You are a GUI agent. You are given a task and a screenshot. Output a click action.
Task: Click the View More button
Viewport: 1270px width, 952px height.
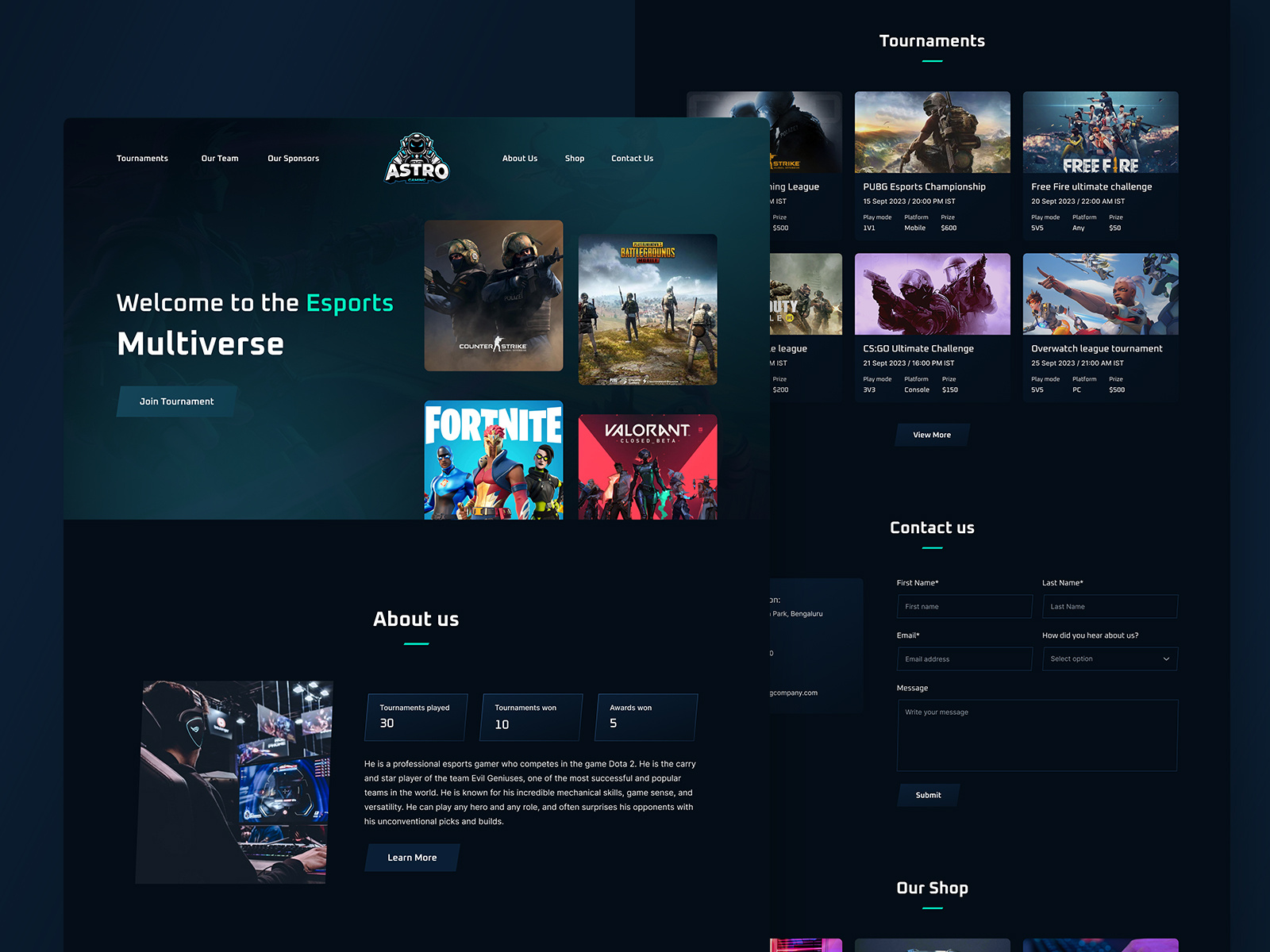932,435
